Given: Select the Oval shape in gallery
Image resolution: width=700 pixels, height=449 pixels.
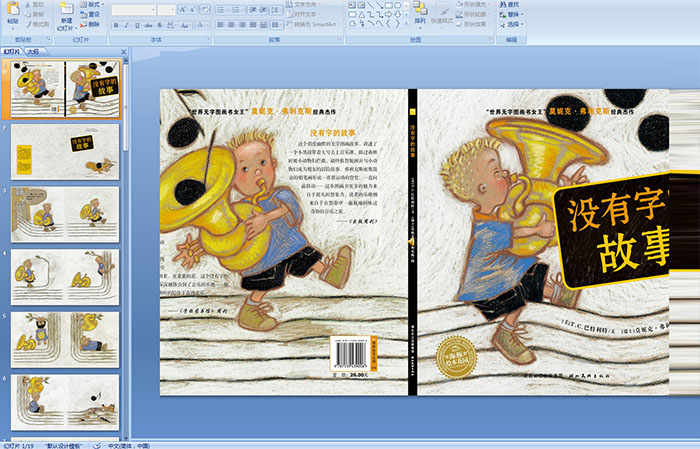Looking at the screenshot, I should pyautogui.click(x=397, y=5).
